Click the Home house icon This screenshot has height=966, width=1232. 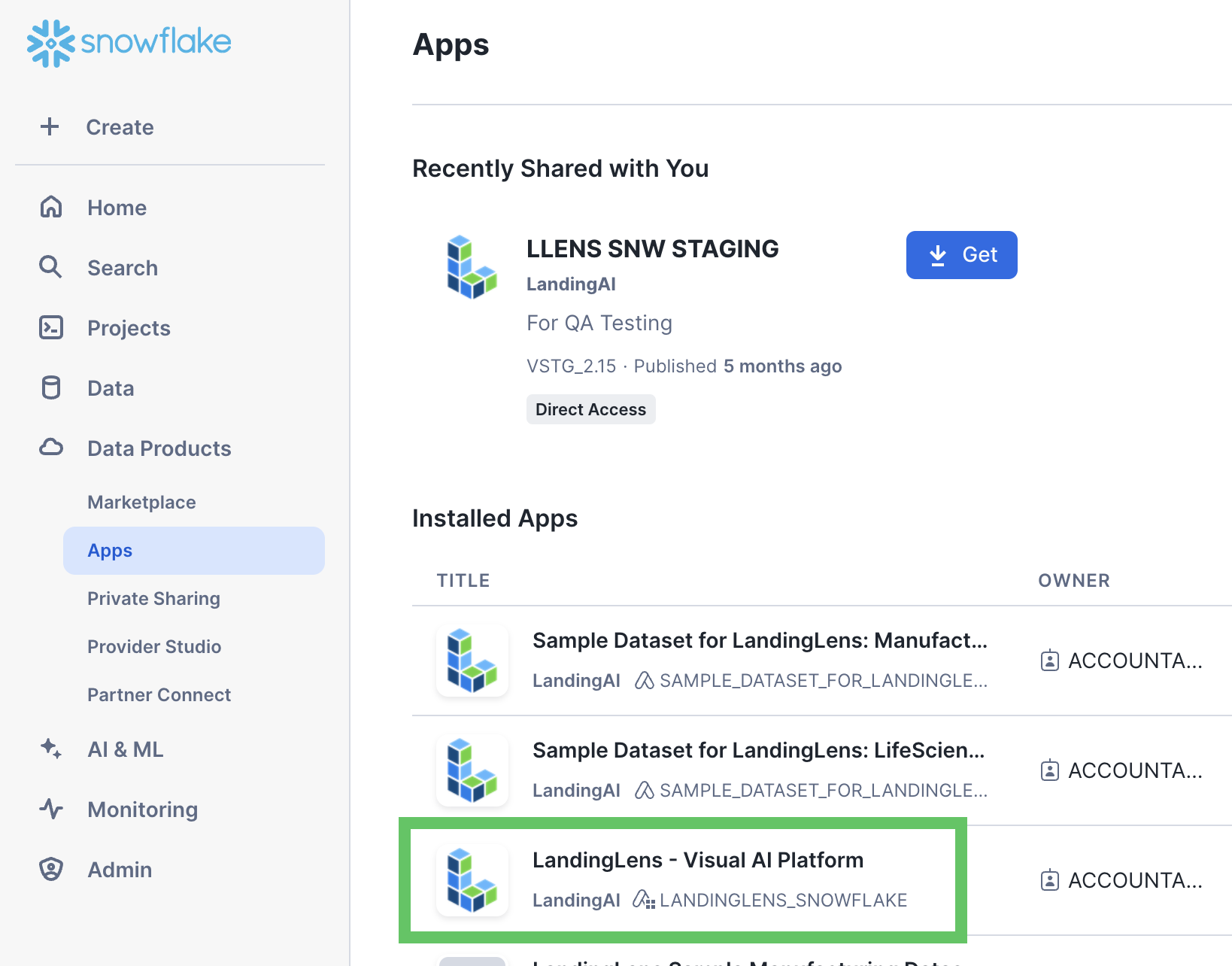(51, 207)
